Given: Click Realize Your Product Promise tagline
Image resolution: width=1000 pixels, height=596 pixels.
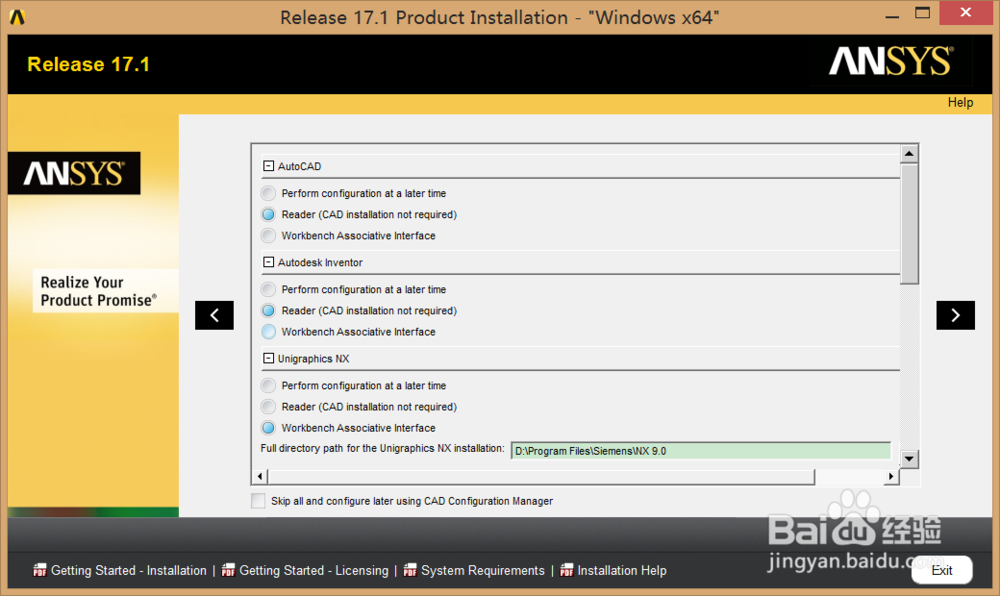Looking at the screenshot, I should (x=99, y=291).
